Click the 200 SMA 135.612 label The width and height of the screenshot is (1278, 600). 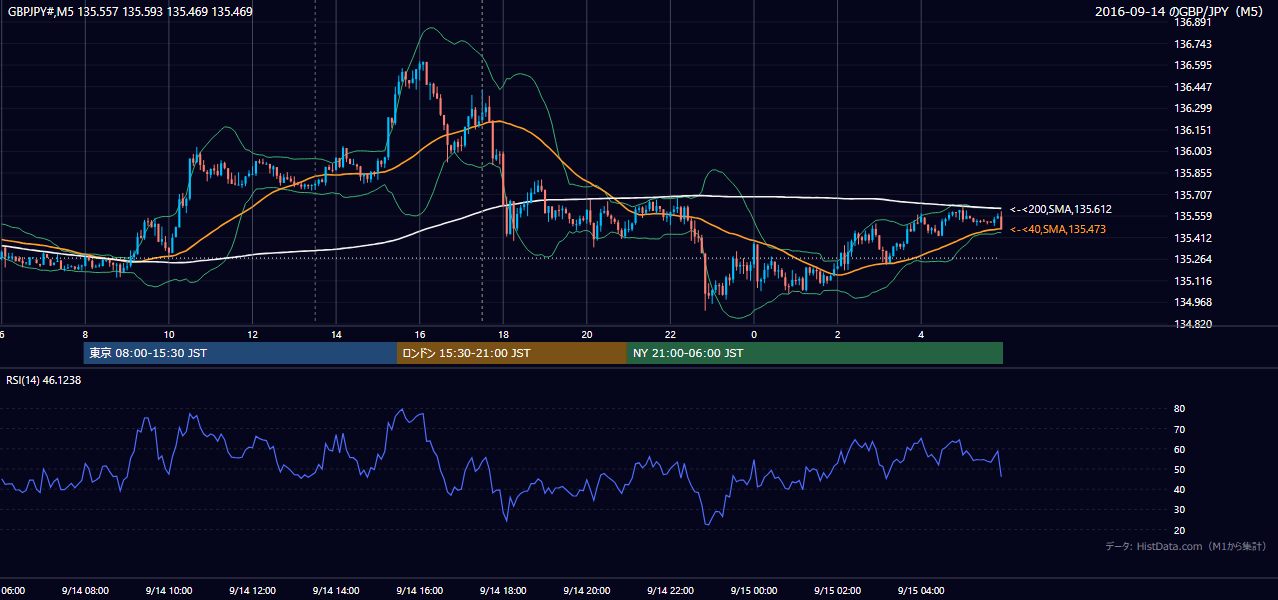1060,210
